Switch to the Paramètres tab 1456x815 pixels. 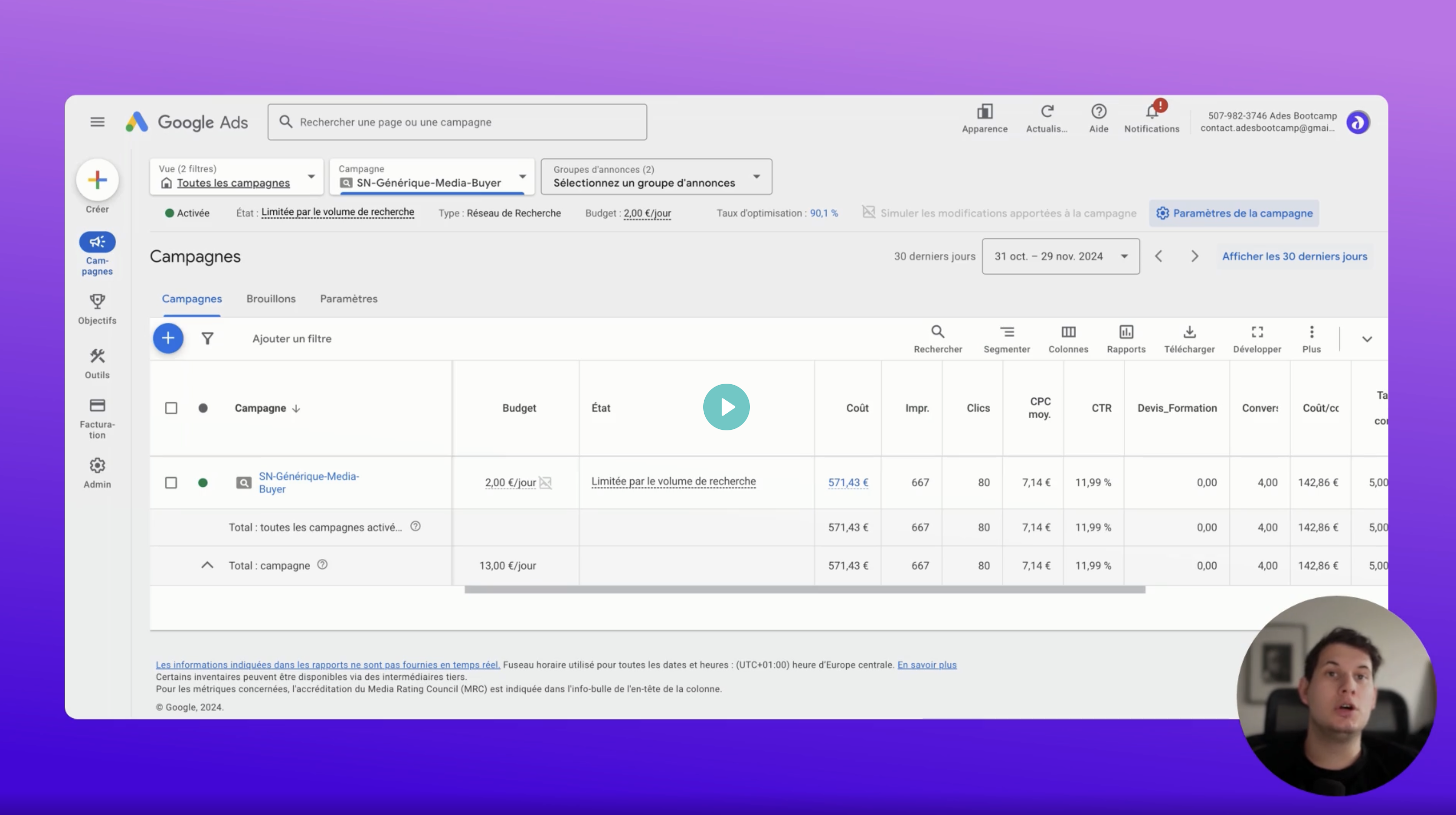(348, 299)
